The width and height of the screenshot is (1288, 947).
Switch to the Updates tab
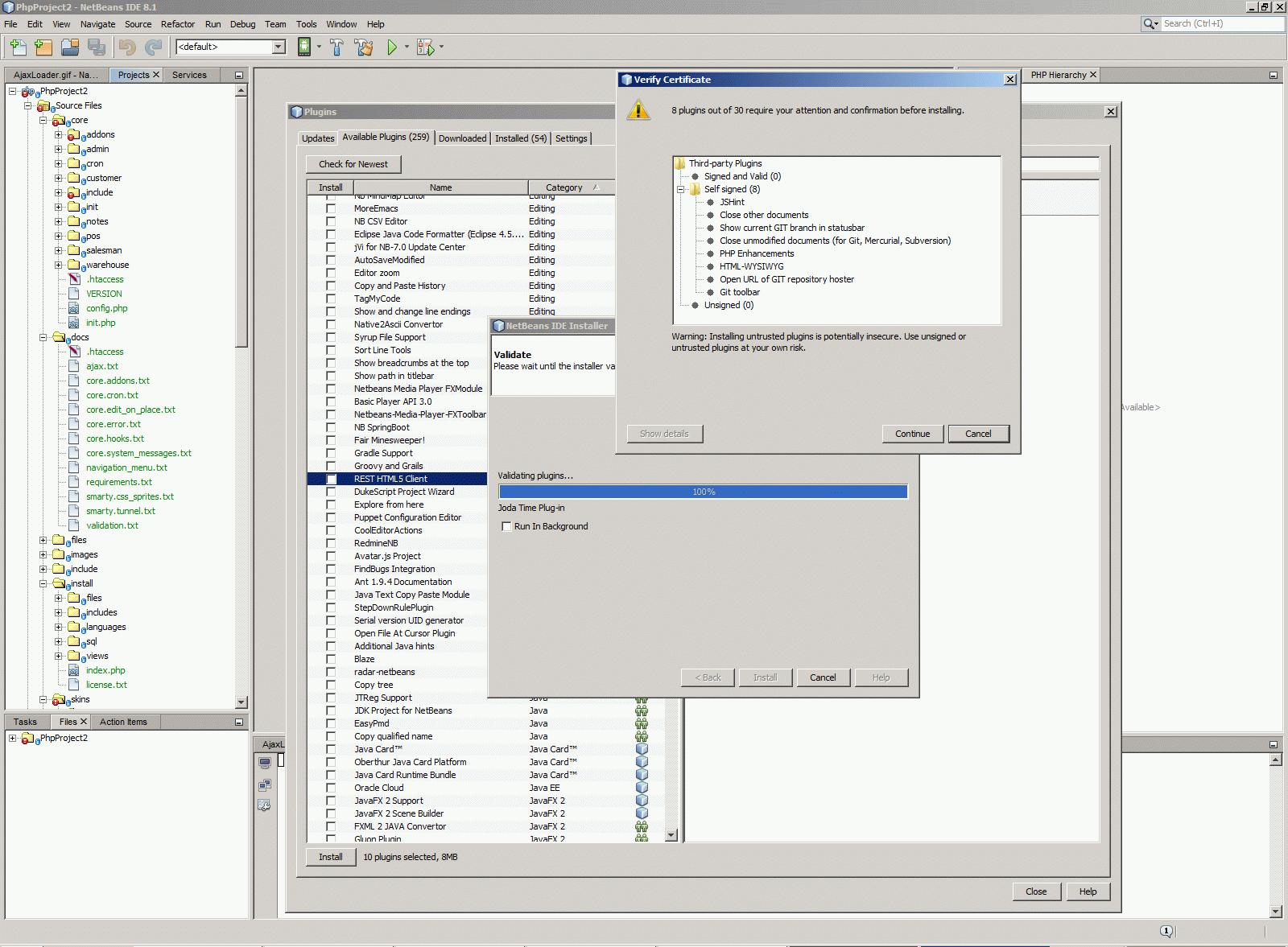[318, 138]
